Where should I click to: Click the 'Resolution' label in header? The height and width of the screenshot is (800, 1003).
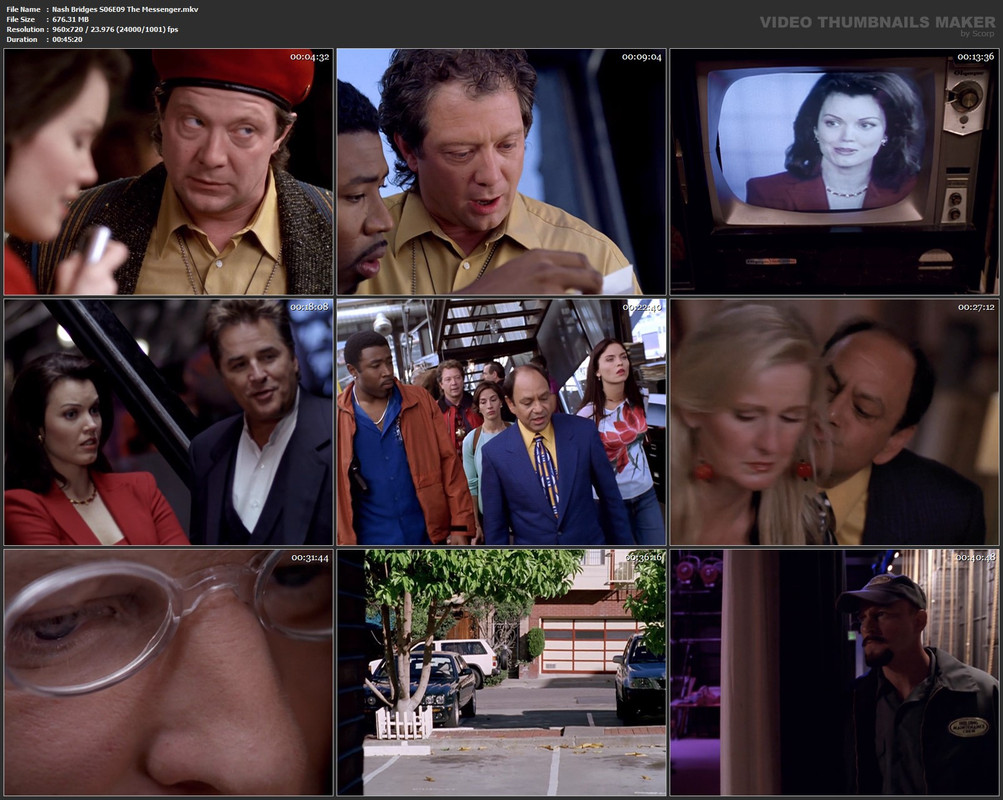(25, 29)
